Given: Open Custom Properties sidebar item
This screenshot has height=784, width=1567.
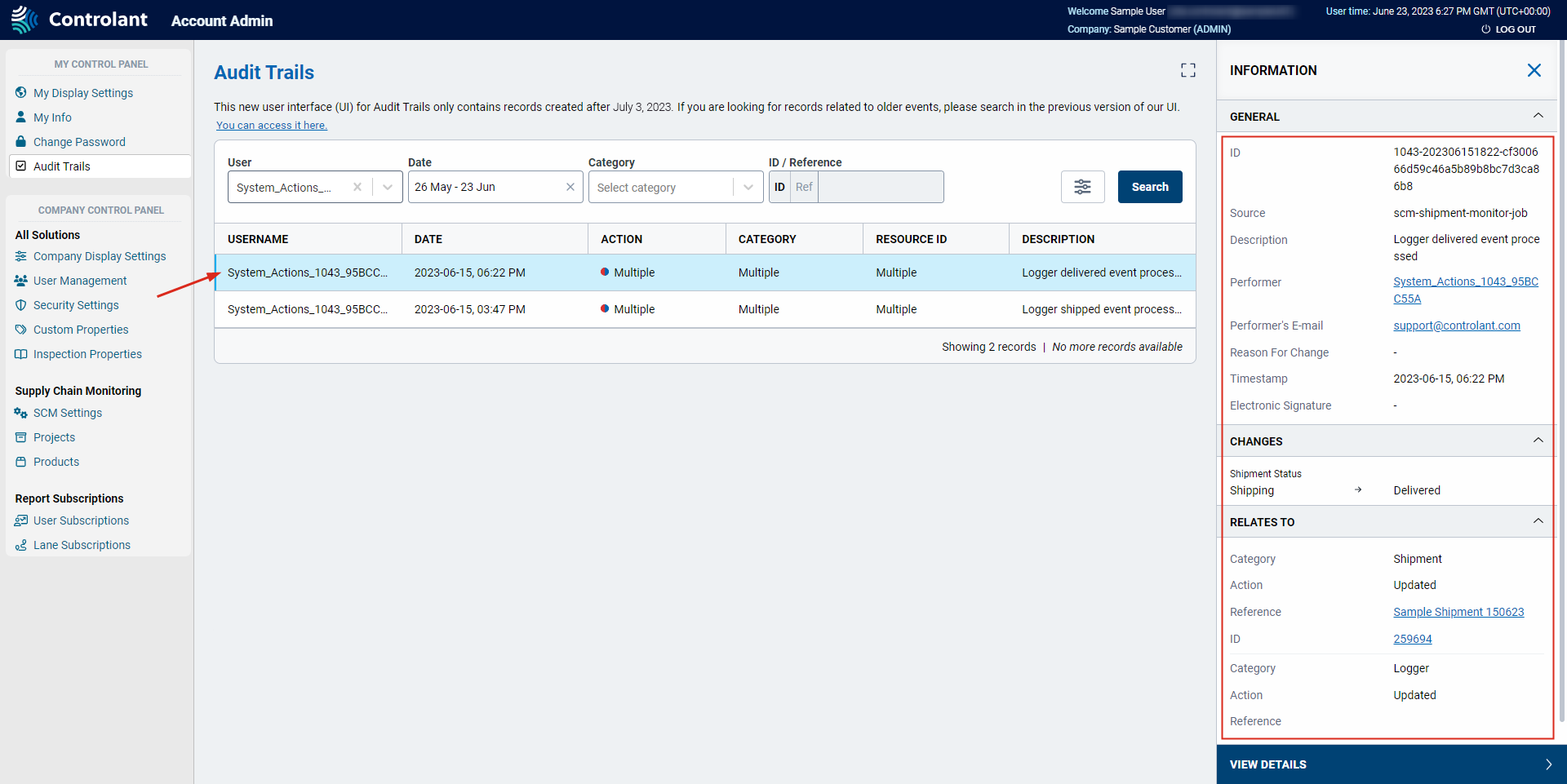Looking at the screenshot, I should (x=81, y=330).
